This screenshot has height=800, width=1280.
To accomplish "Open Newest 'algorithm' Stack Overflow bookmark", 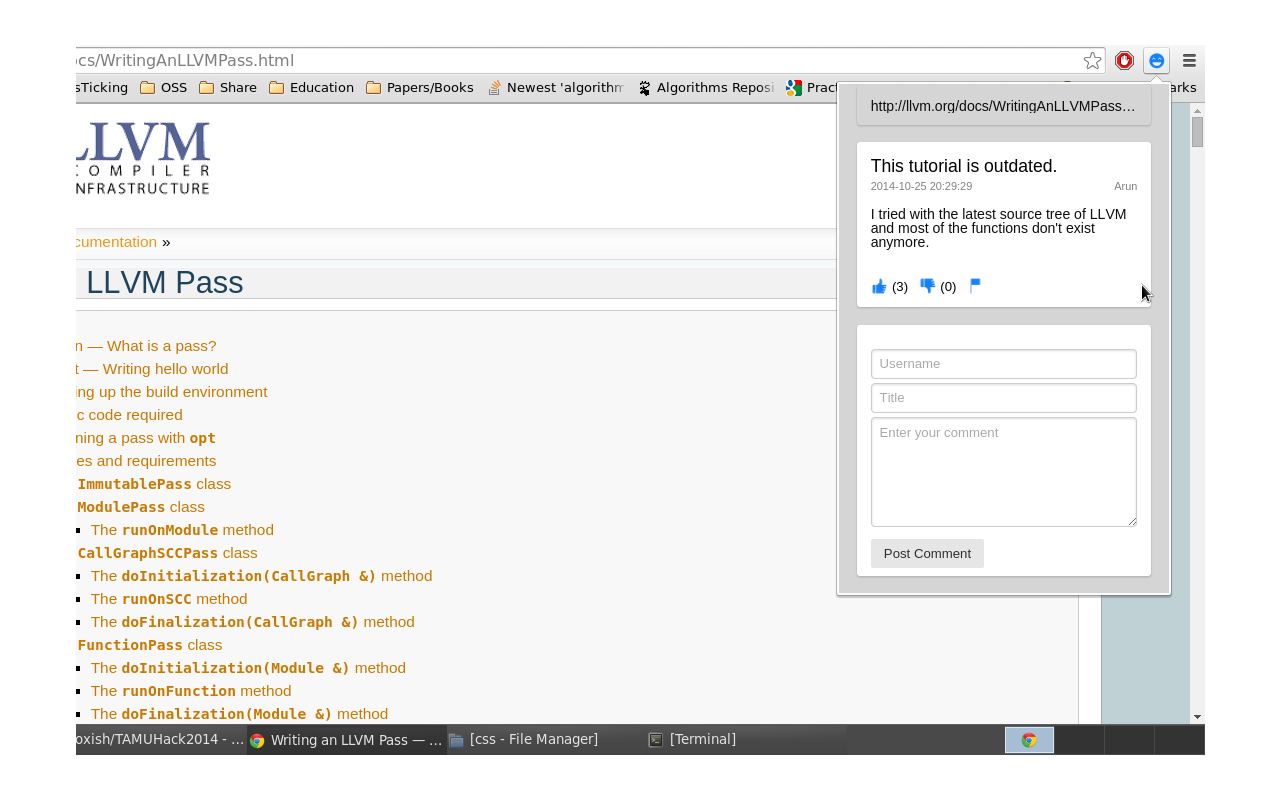I will (x=555, y=88).
